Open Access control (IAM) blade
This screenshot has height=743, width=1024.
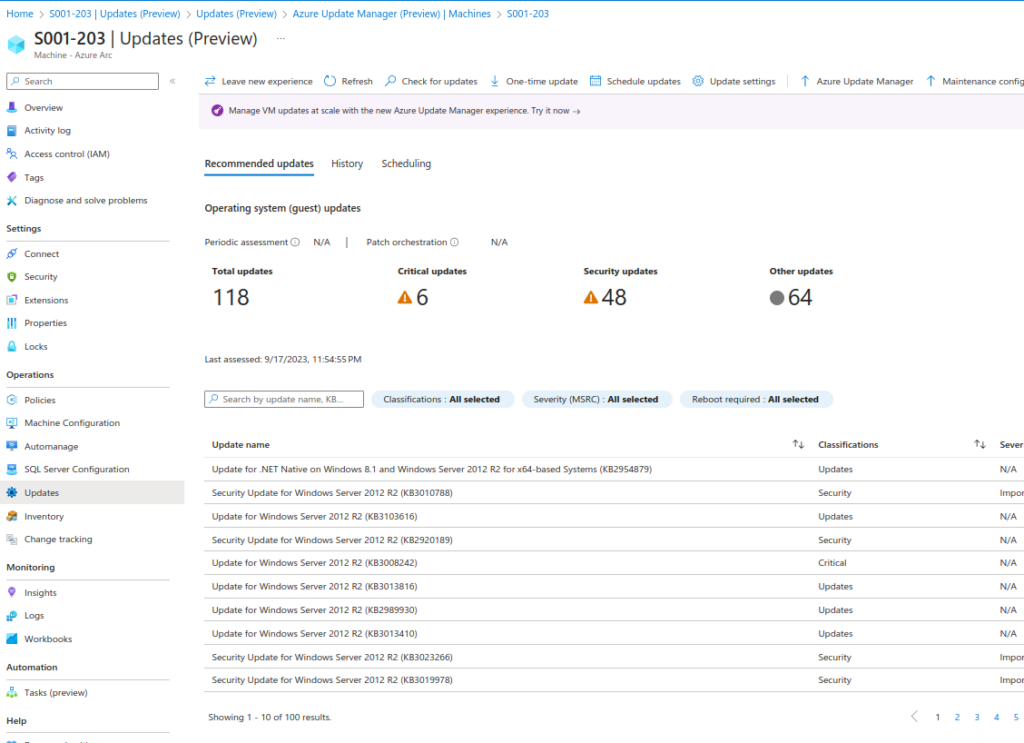click(x=67, y=154)
